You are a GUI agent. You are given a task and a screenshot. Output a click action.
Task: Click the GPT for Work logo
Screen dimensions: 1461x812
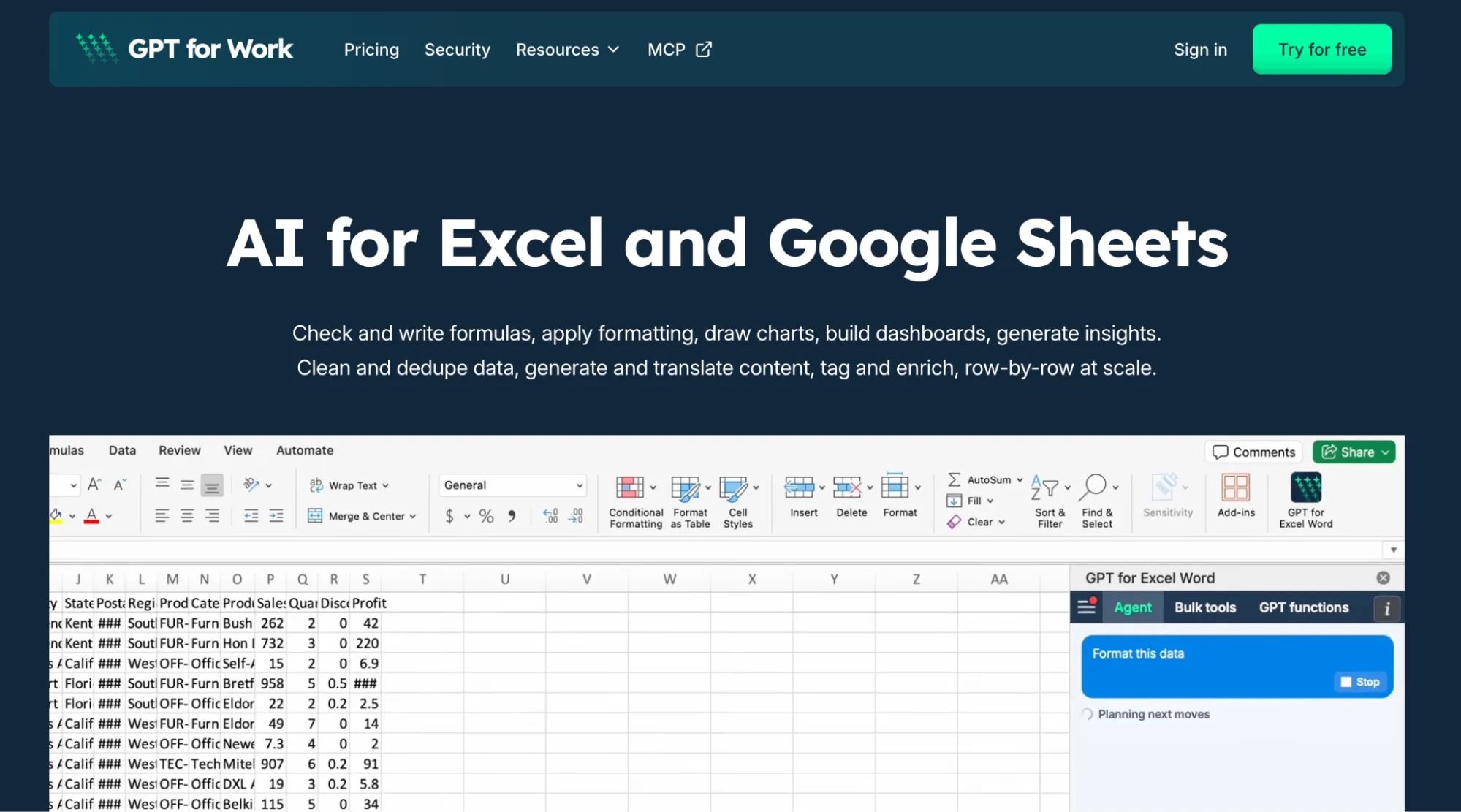pos(184,49)
